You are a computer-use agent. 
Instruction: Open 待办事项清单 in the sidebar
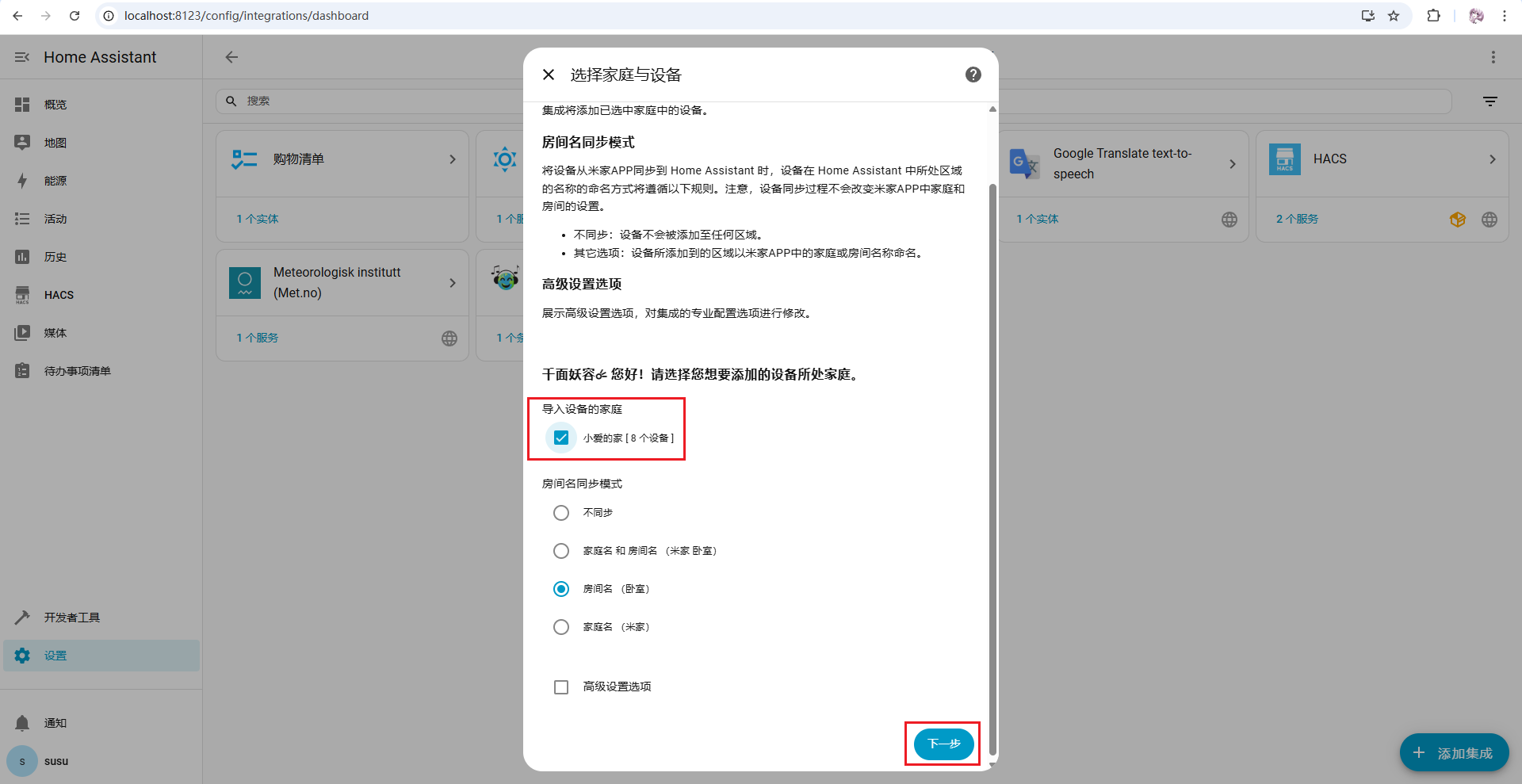[101, 371]
